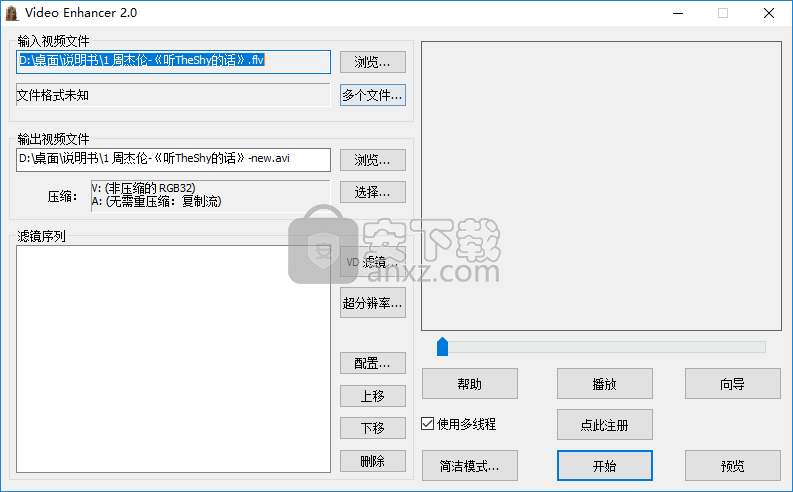
Task: Move filter up with 上移
Action: pos(373,396)
